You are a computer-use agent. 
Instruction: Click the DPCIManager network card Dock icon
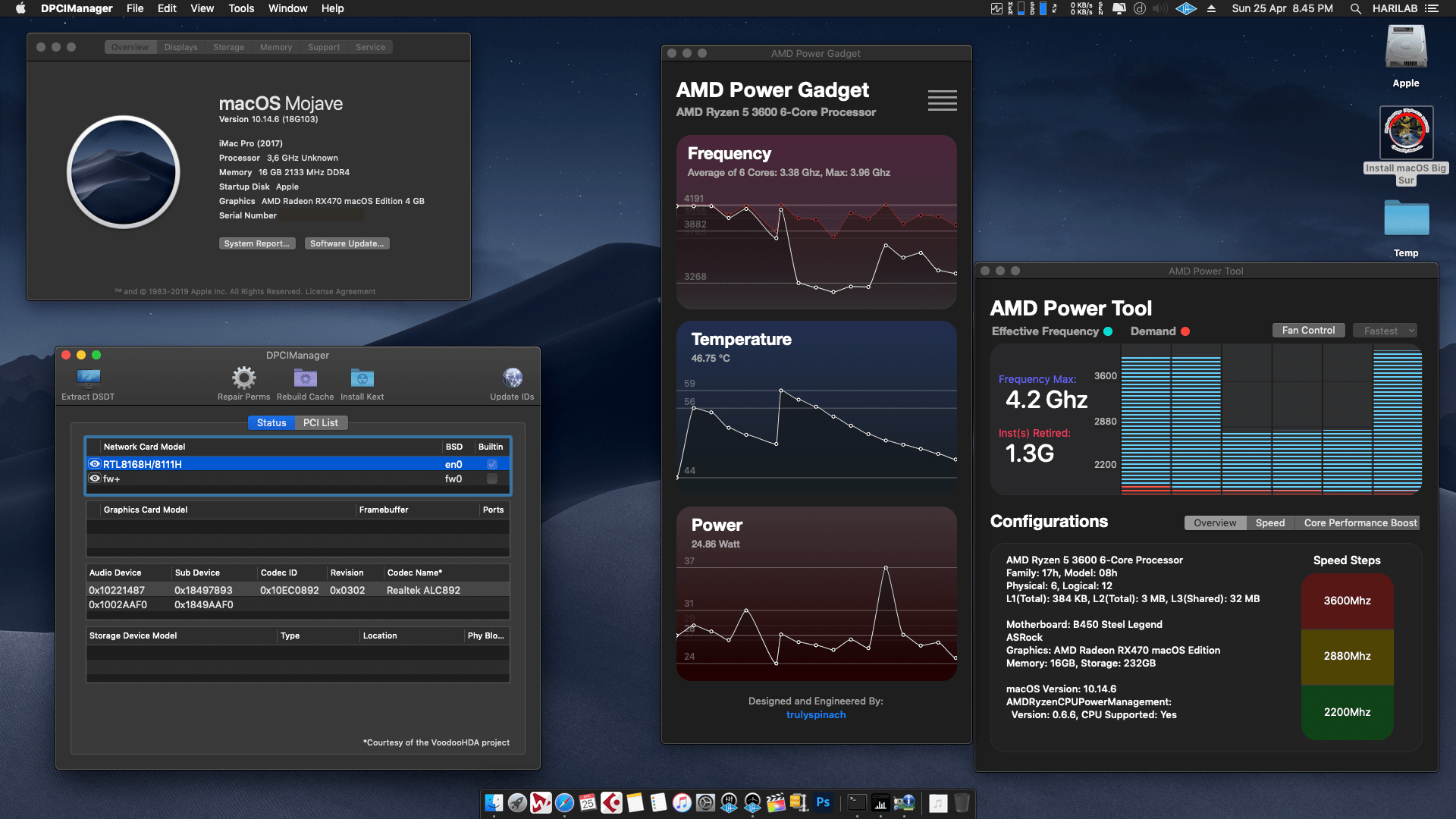pos(904,802)
